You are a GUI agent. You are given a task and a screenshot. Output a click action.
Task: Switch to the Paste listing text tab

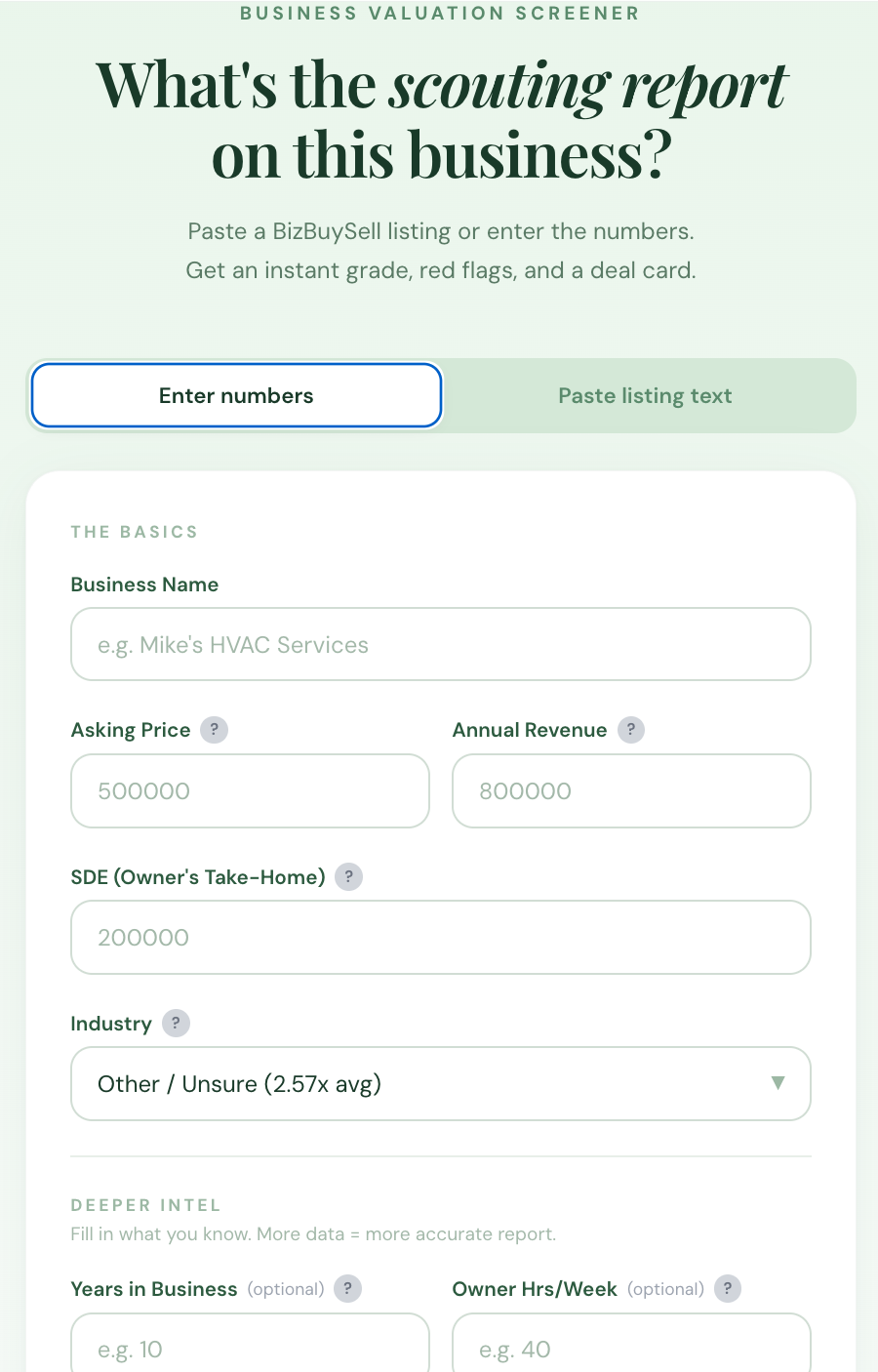point(645,395)
